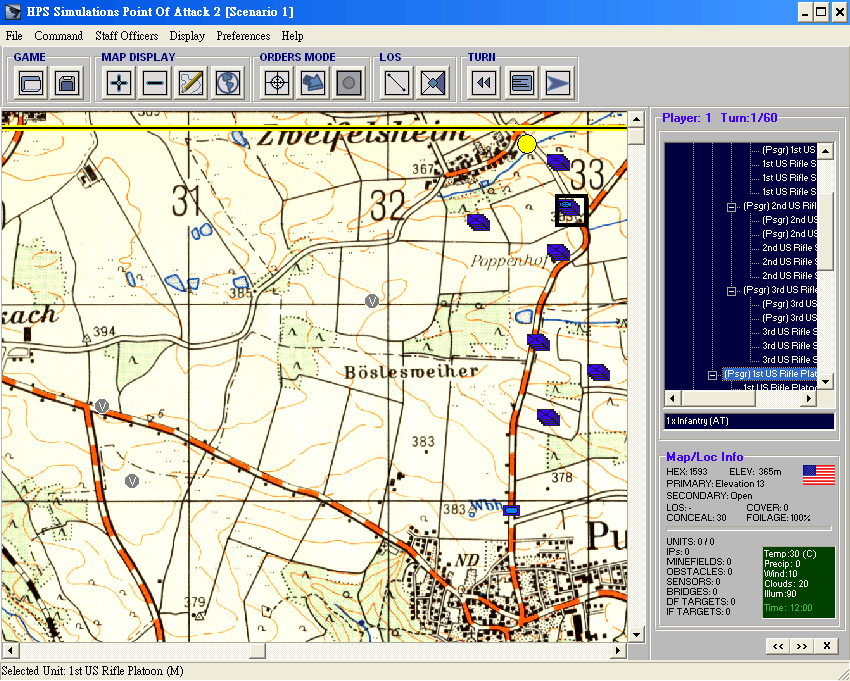The image size is (850, 681).
Task: Toggle the gray circle orders mode button
Action: (349, 83)
